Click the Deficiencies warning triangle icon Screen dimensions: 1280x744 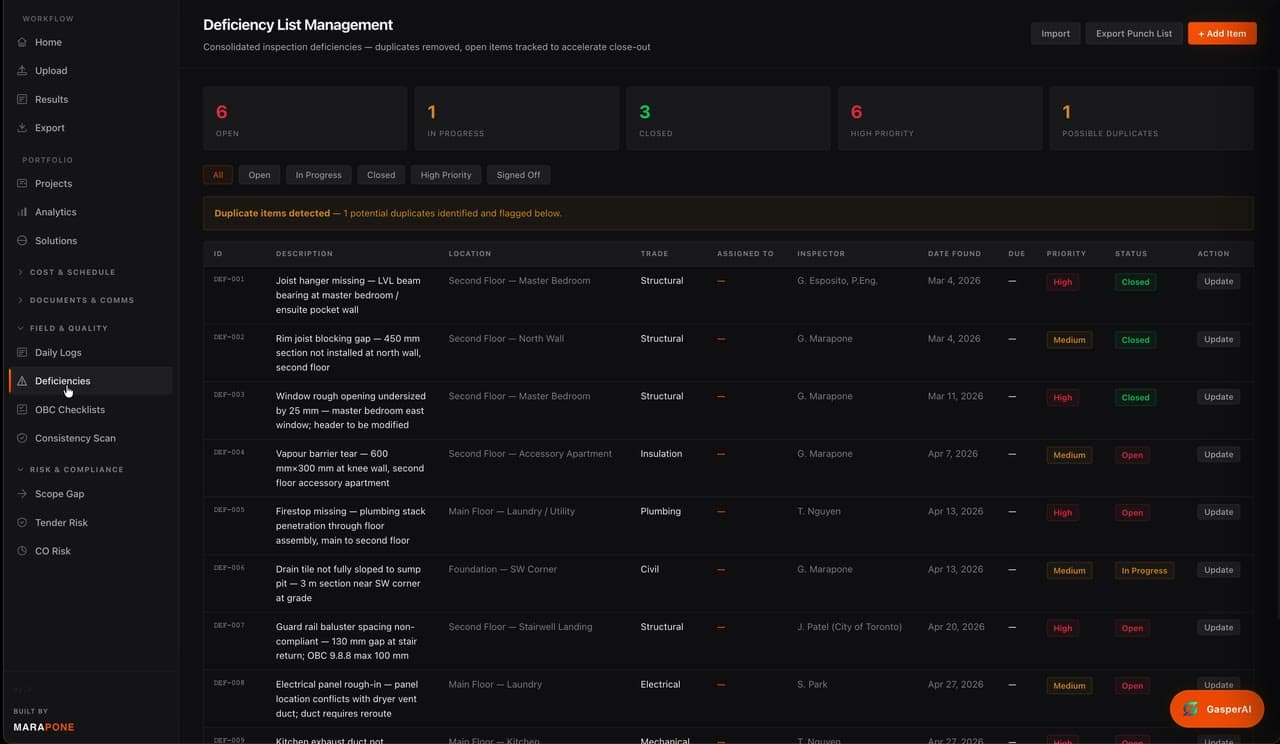[22, 381]
